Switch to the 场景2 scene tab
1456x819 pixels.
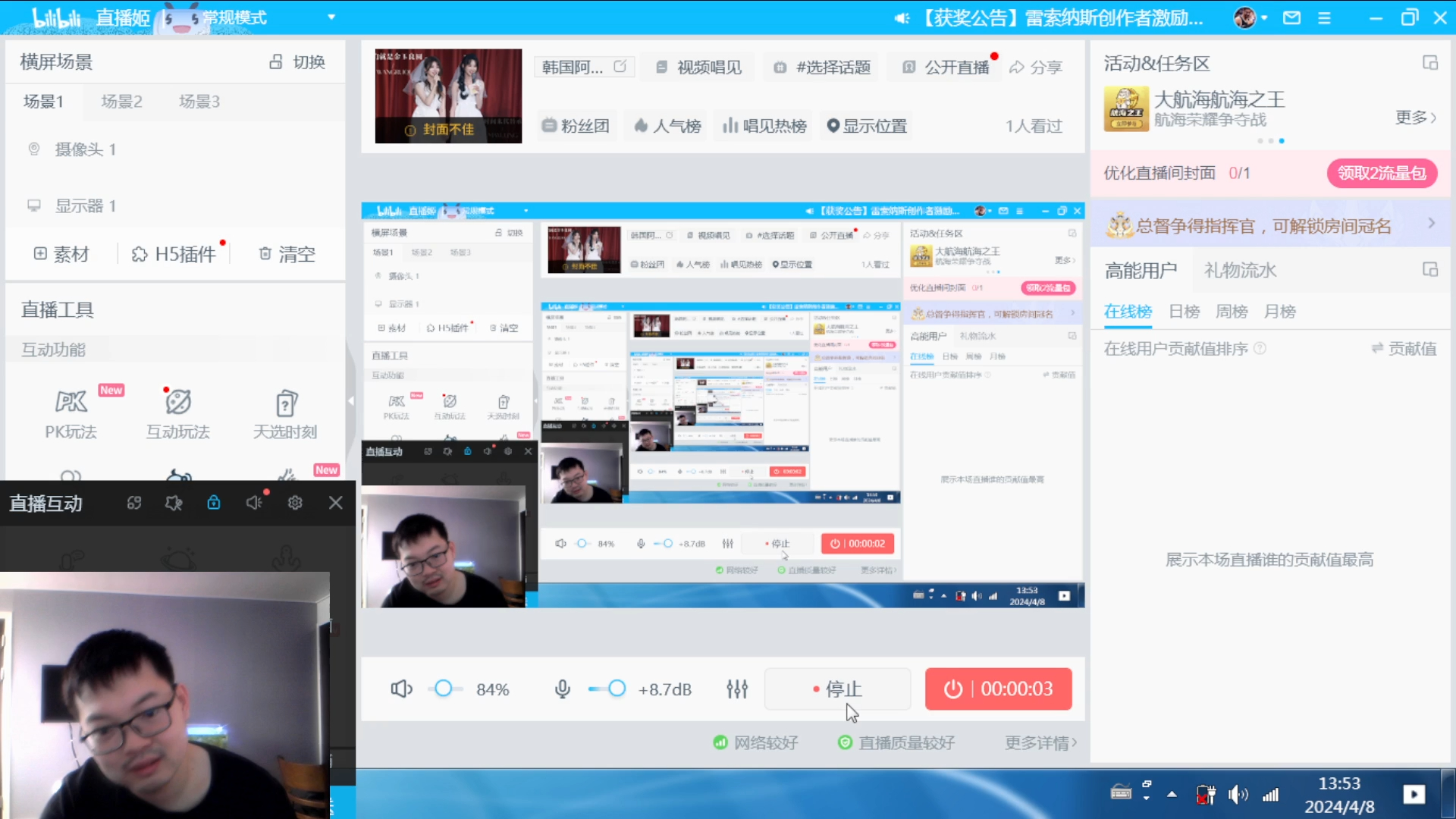(x=121, y=101)
